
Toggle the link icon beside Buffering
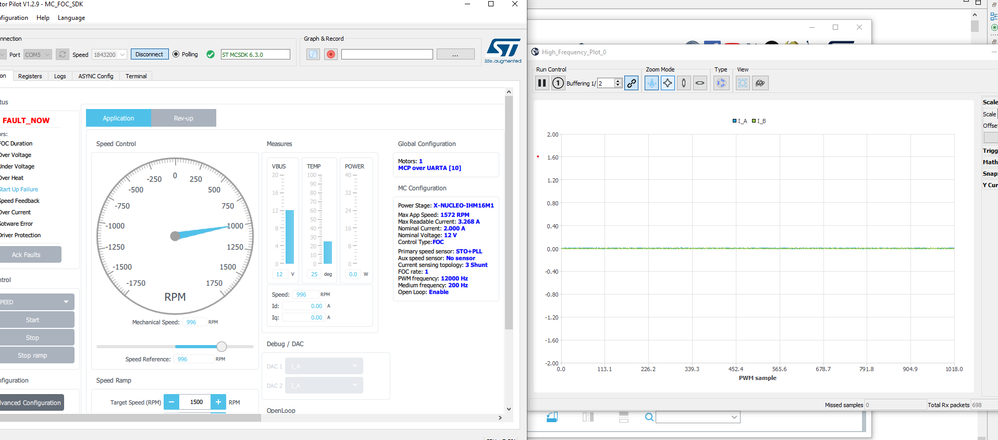[x=631, y=83]
